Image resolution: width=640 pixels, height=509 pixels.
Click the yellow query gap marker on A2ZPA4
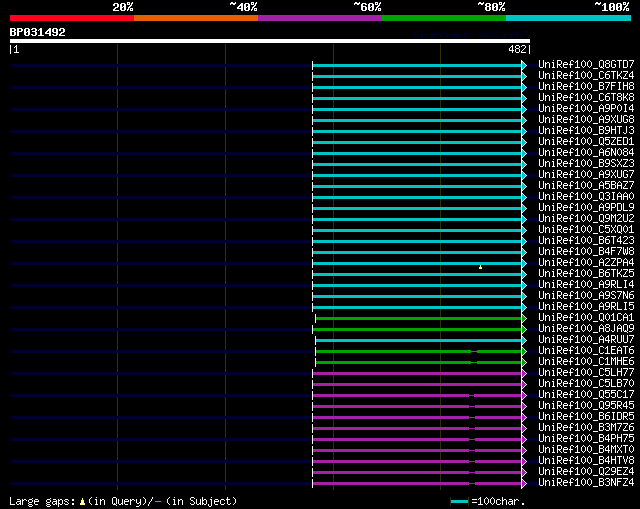point(480,267)
